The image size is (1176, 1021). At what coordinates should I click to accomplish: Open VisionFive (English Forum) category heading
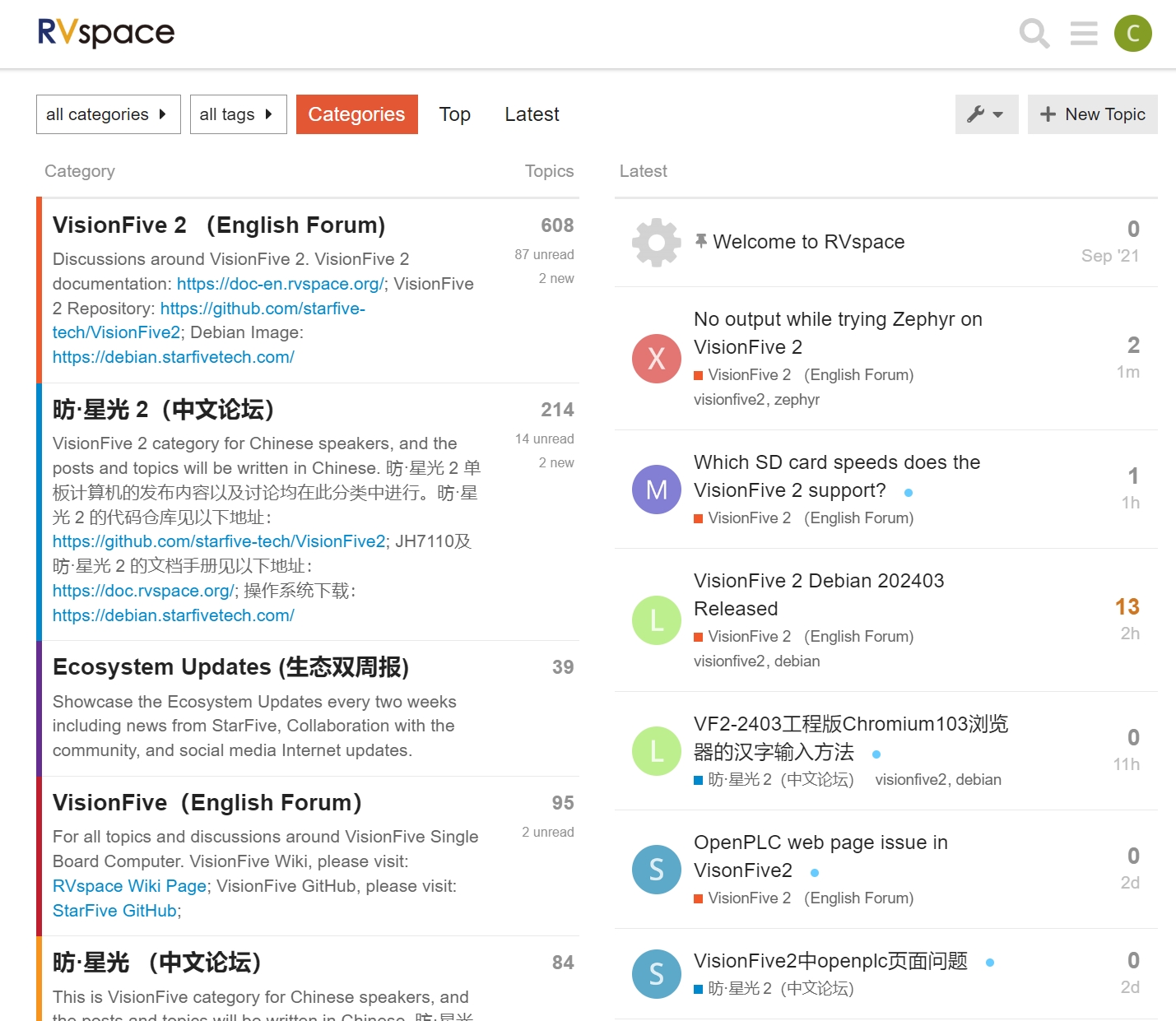(x=207, y=803)
